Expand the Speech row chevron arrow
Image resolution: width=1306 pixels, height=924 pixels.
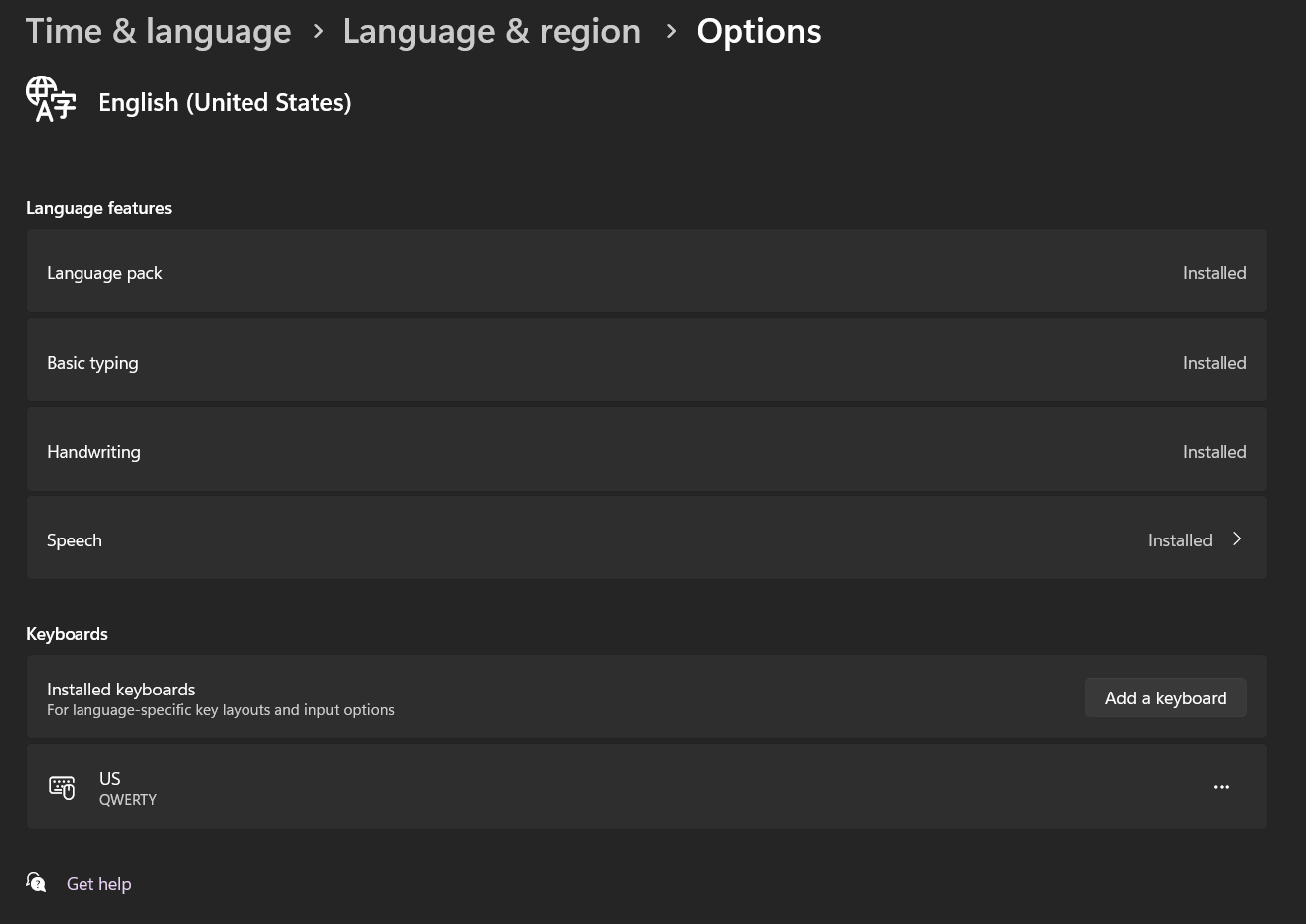pos(1237,539)
